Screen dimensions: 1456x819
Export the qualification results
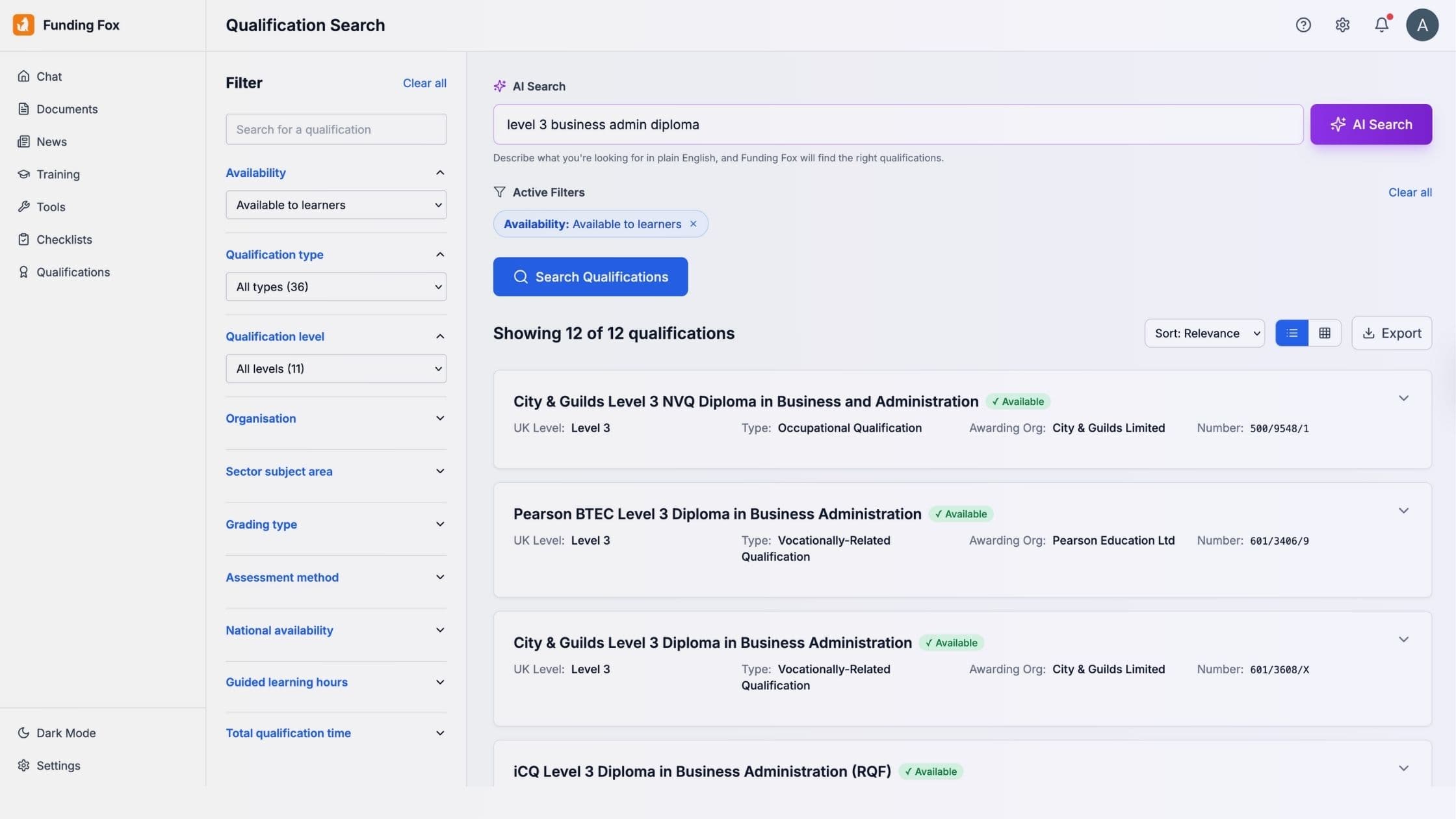tap(1392, 333)
